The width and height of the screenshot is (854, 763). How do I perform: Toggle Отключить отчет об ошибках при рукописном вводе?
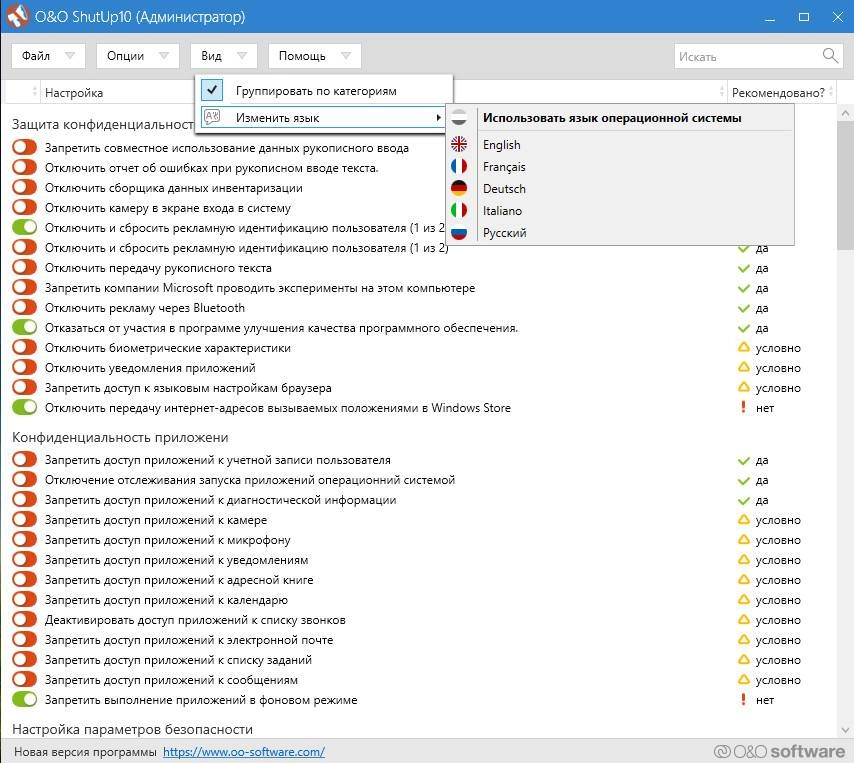tap(25, 167)
